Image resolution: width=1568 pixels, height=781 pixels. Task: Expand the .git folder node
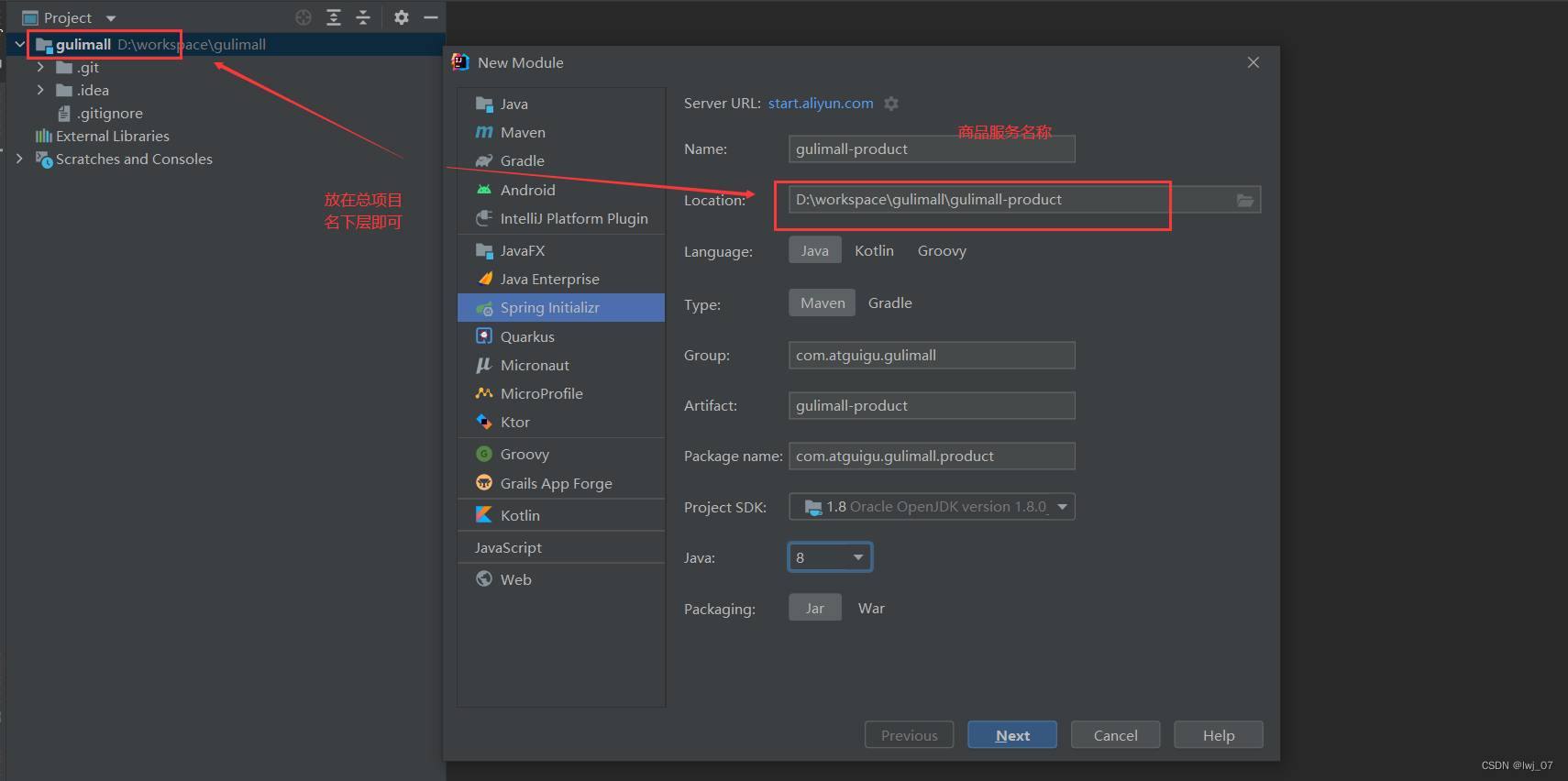pyautogui.click(x=40, y=67)
